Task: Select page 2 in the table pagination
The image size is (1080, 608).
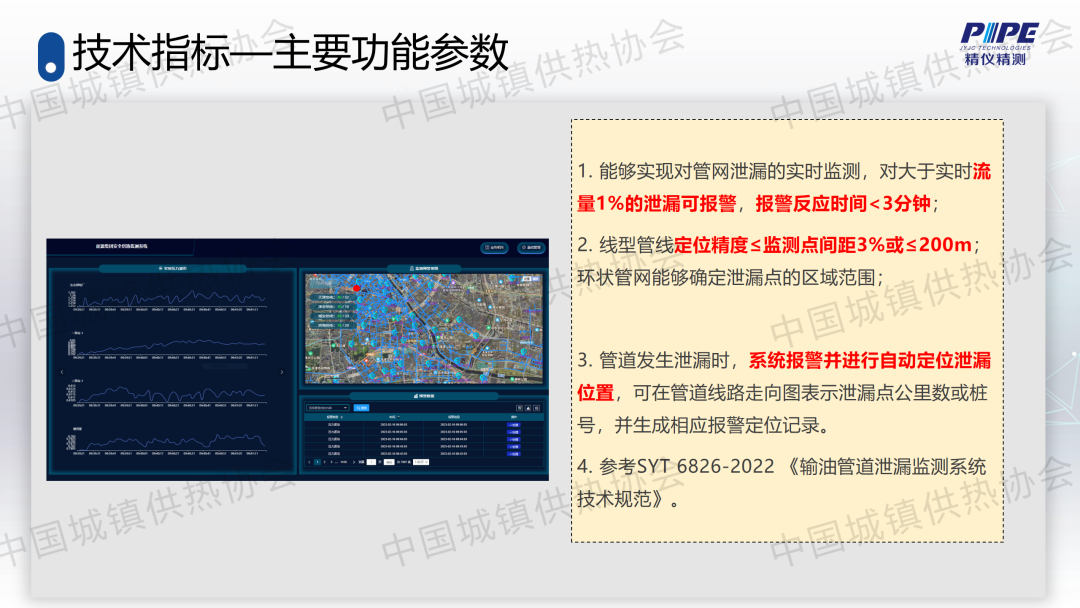Action: (x=326, y=462)
